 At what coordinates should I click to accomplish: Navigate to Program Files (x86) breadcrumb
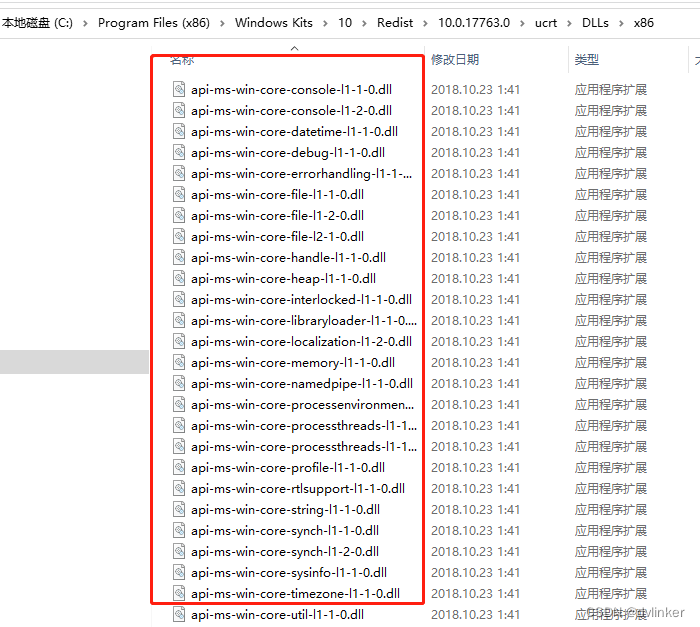pyautogui.click(x=154, y=23)
